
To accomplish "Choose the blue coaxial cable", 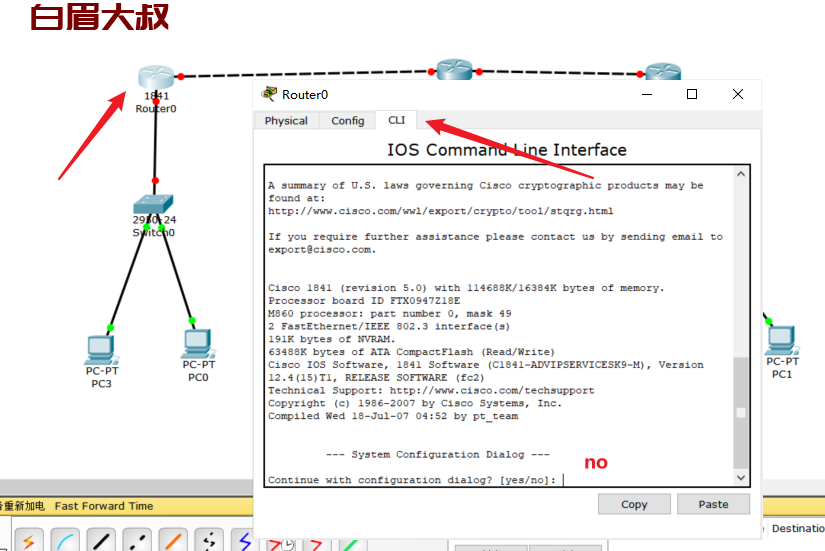I will coord(243,541).
